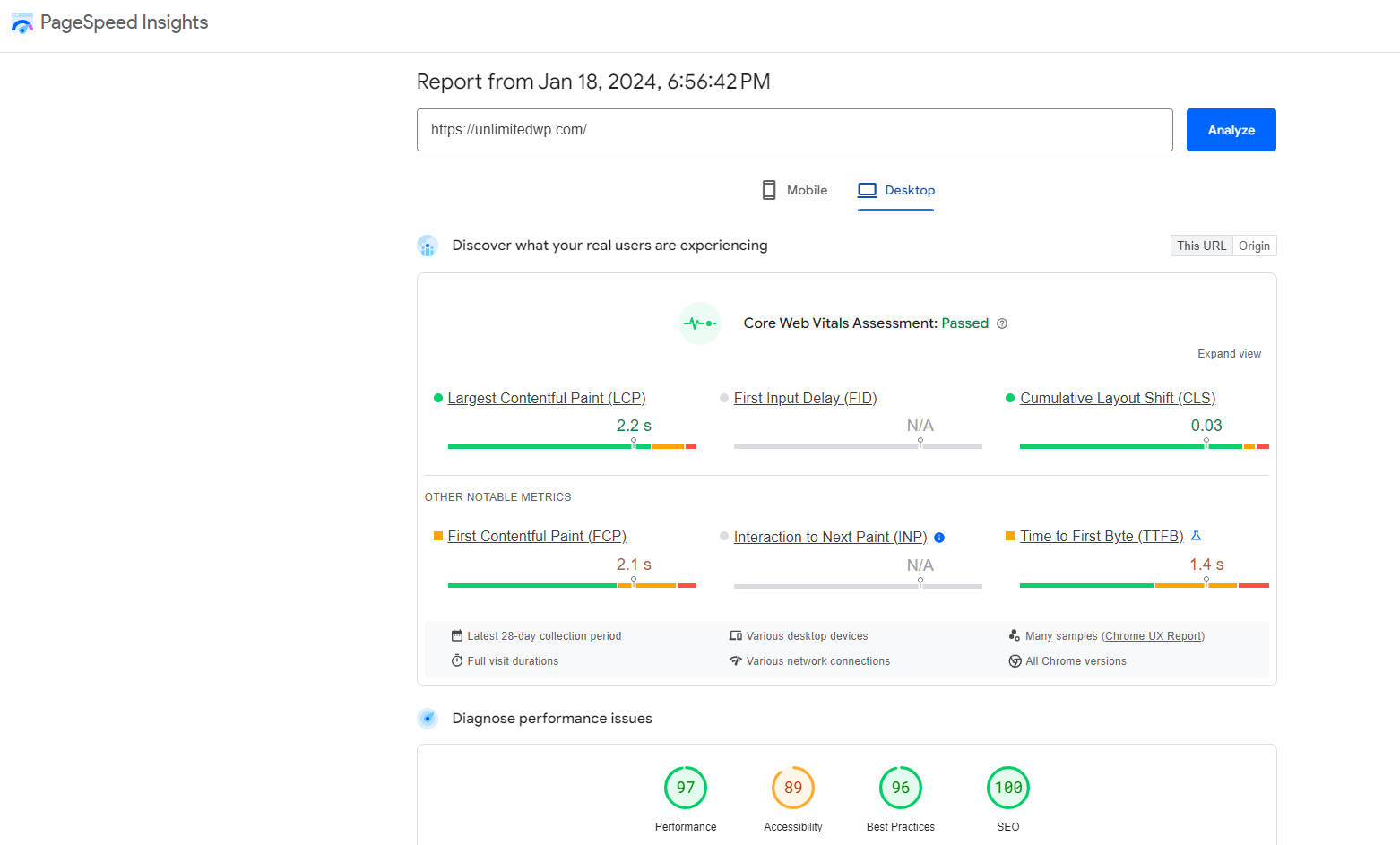Select the Best Practices score gauge 96
The image size is (1400, 845).
pyautogui.click(x=901, y=788)
